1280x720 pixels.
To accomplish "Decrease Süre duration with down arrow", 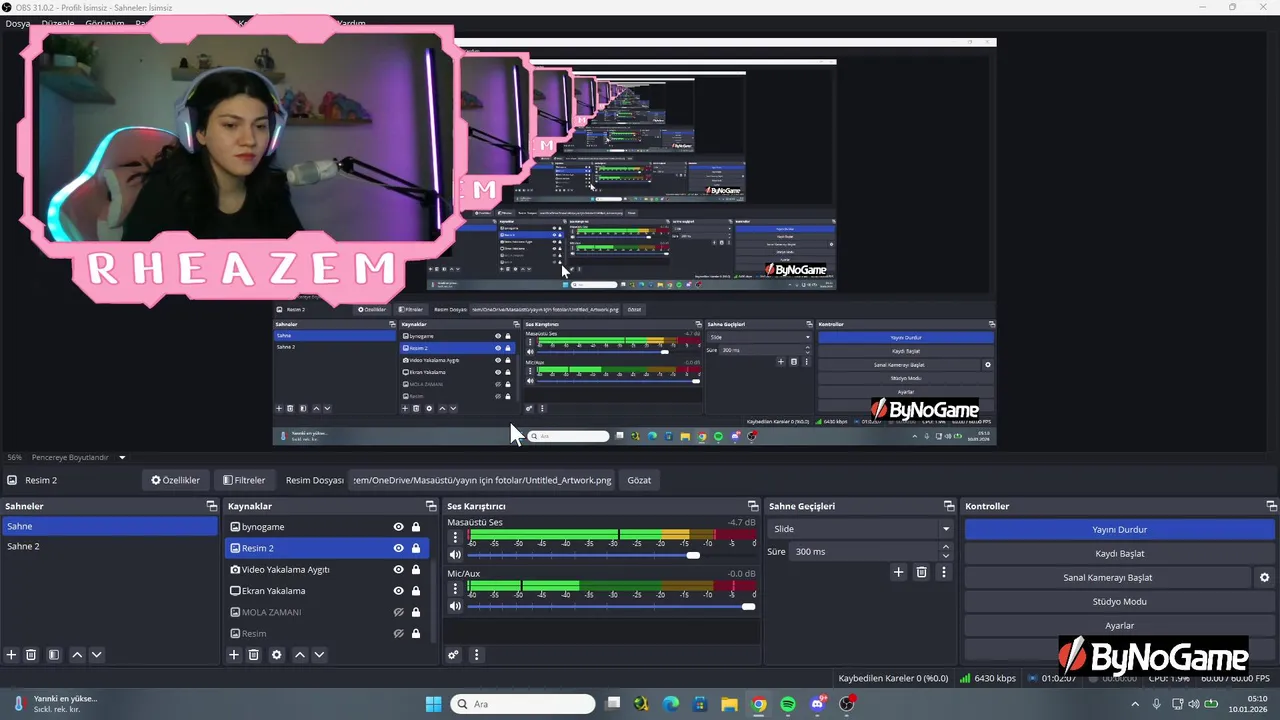I will [945, 556].
